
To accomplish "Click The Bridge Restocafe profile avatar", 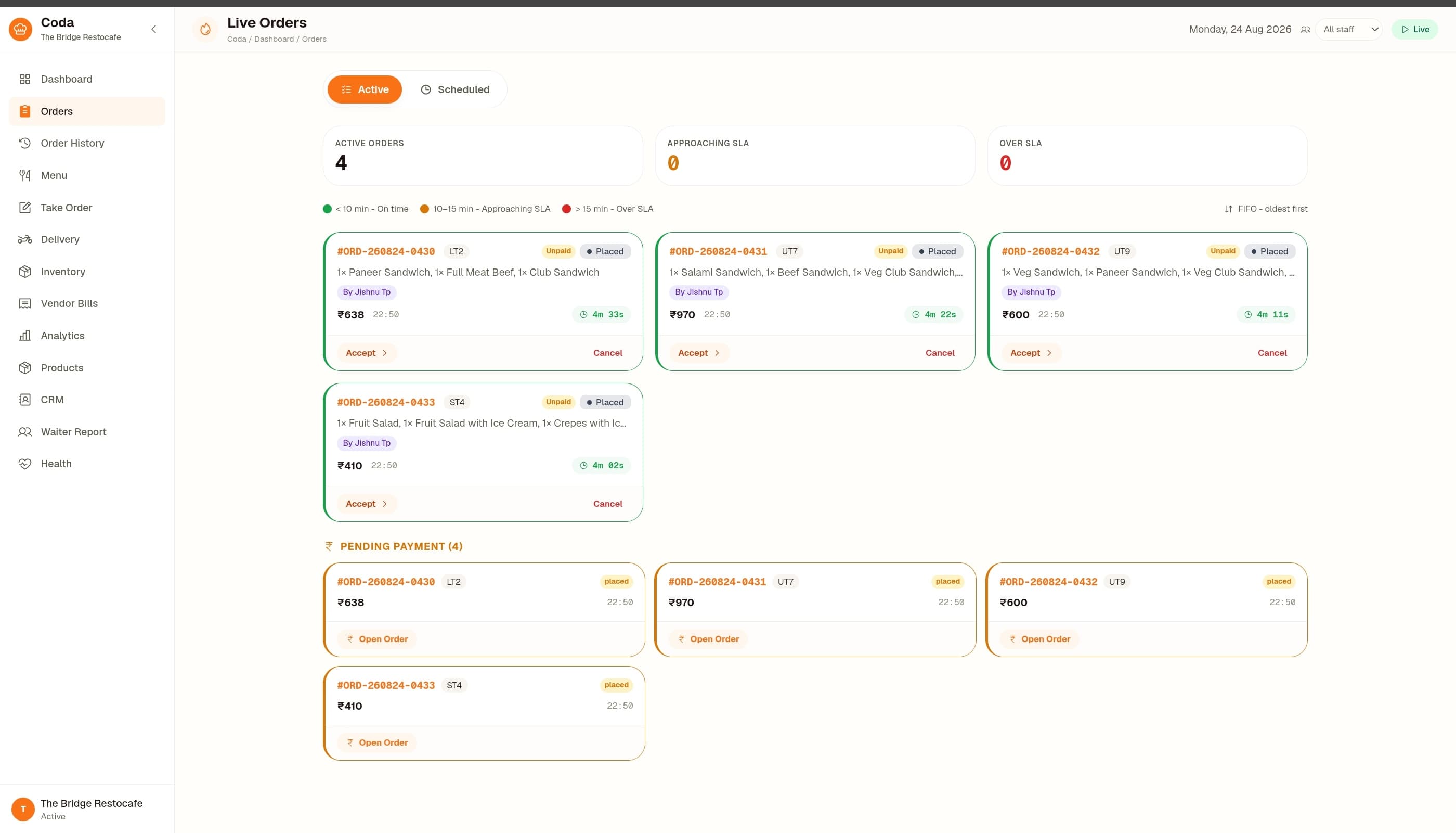I will pos(23,809).
